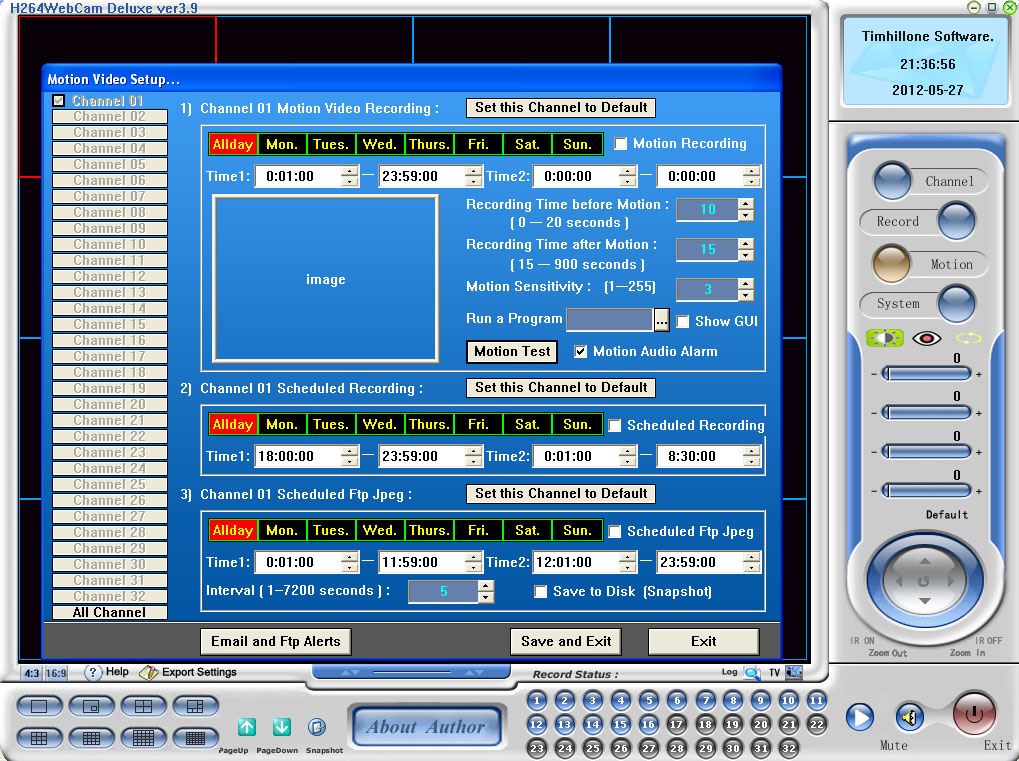1019x761 pixels.
Task: Take a Snapshot with the snapshot icon
Action: tap(316, 727)
